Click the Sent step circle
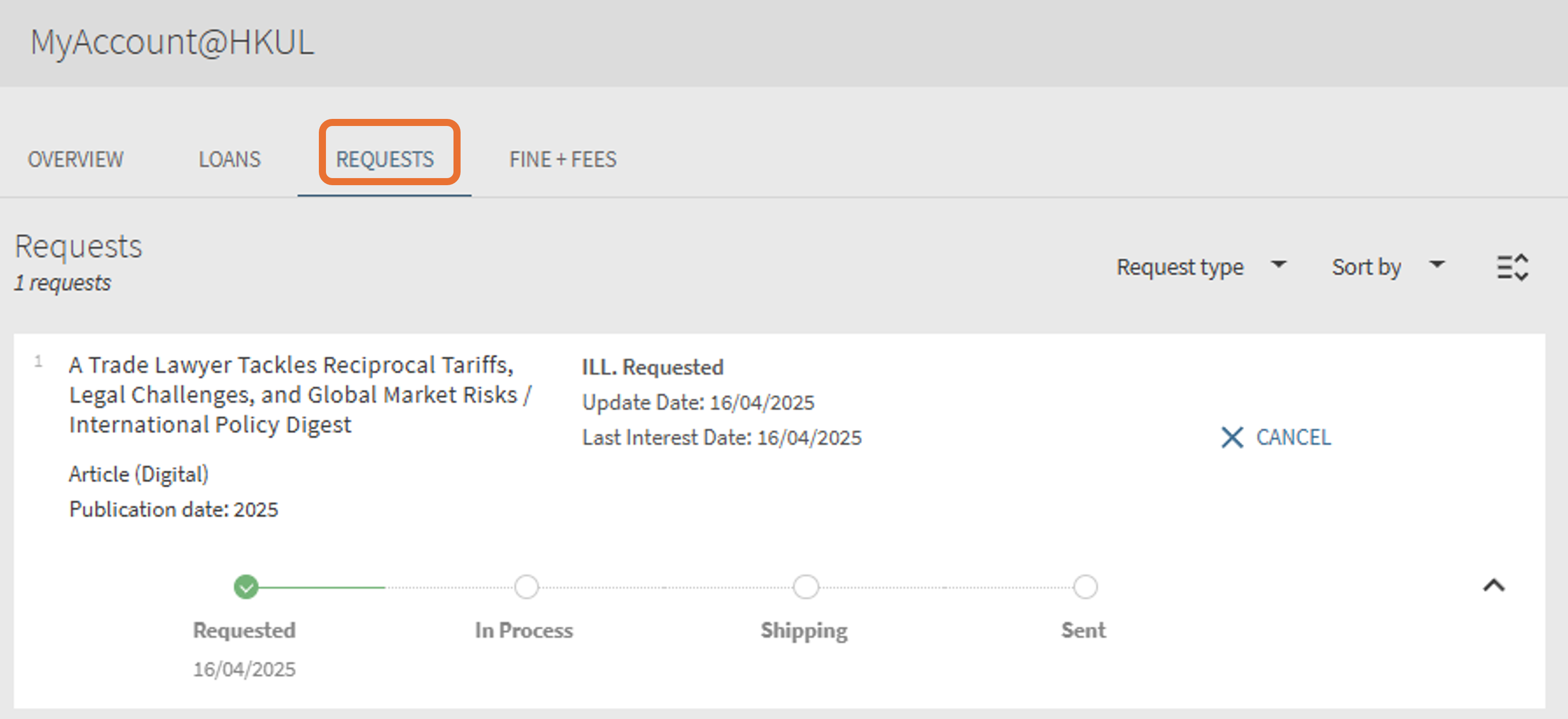The image size is (1568, 719). click(x=1085, y=587)
